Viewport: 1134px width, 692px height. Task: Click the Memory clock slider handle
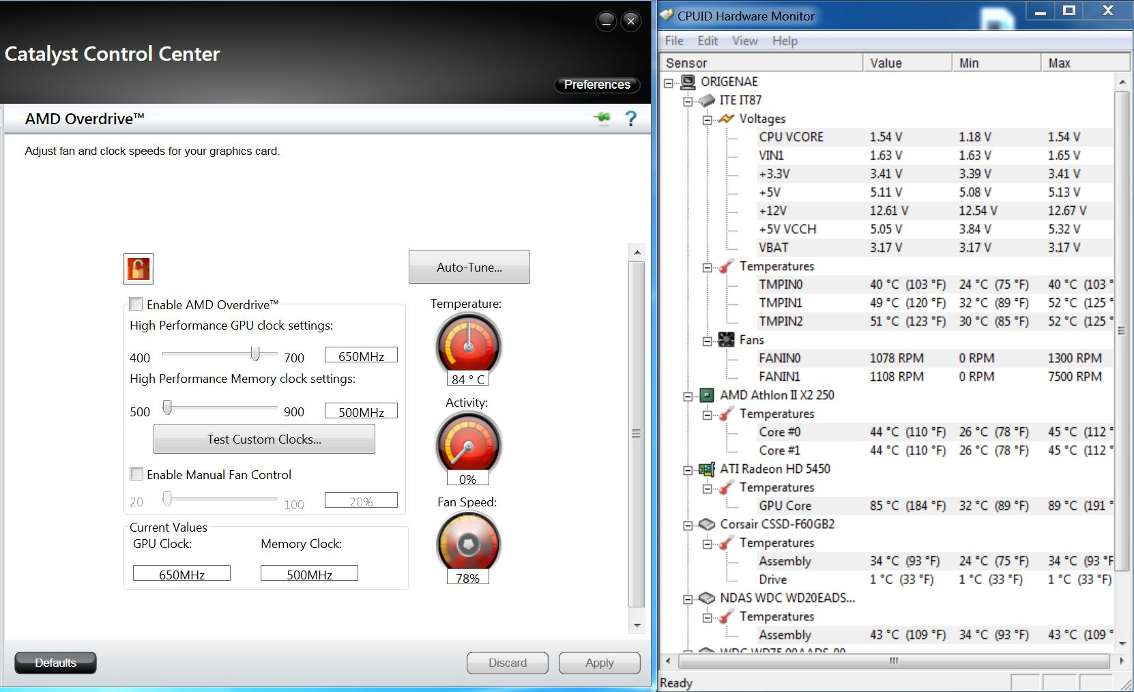click(167, 407)
